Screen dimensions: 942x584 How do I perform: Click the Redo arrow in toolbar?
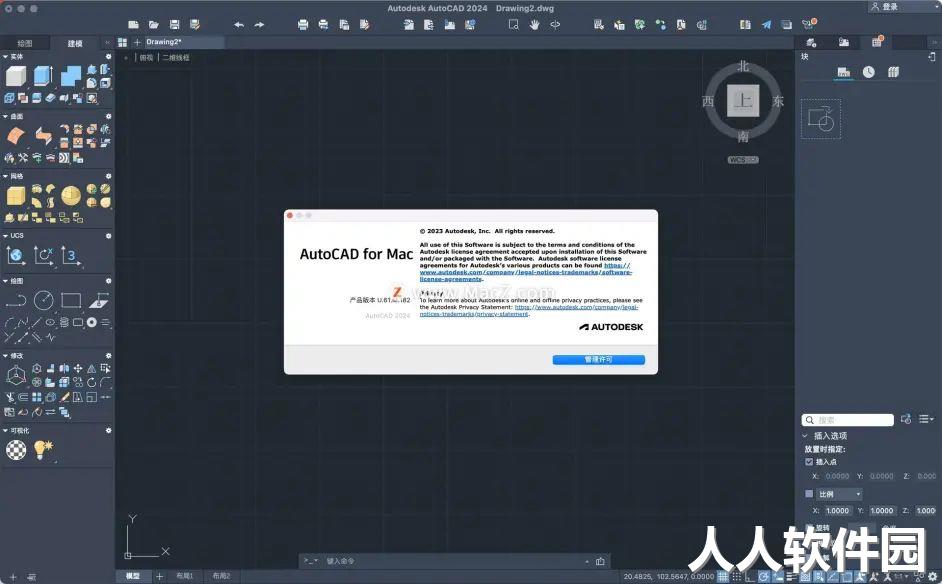coord(259,25)
